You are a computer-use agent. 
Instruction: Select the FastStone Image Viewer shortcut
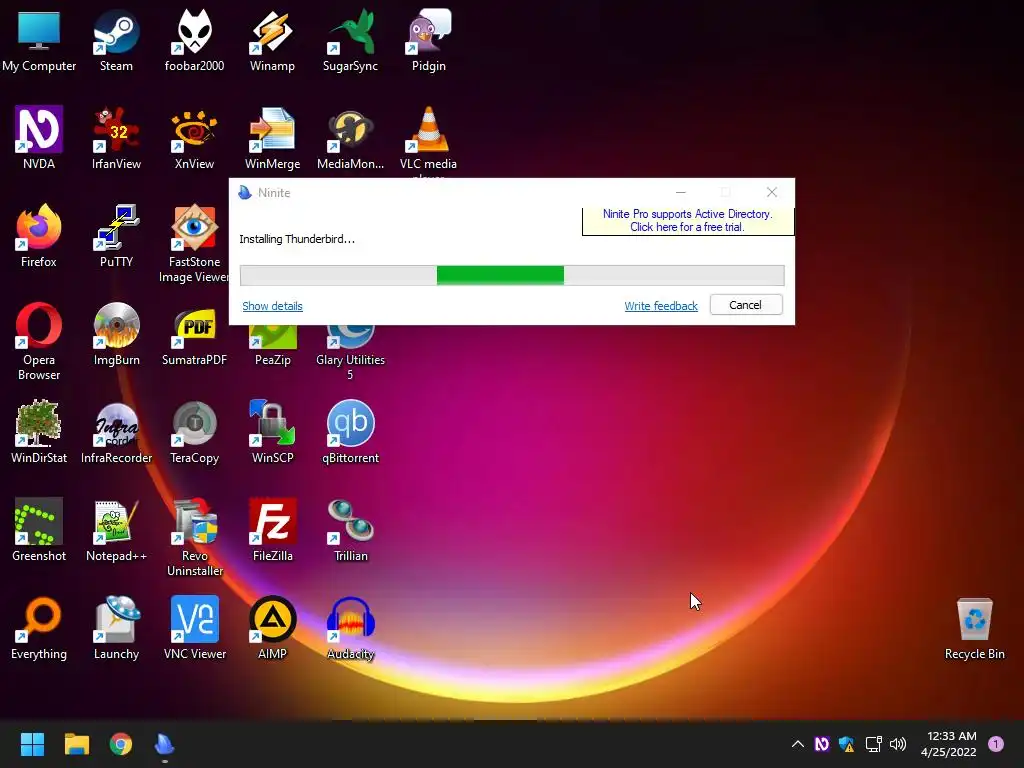click(x=194, y=244)
